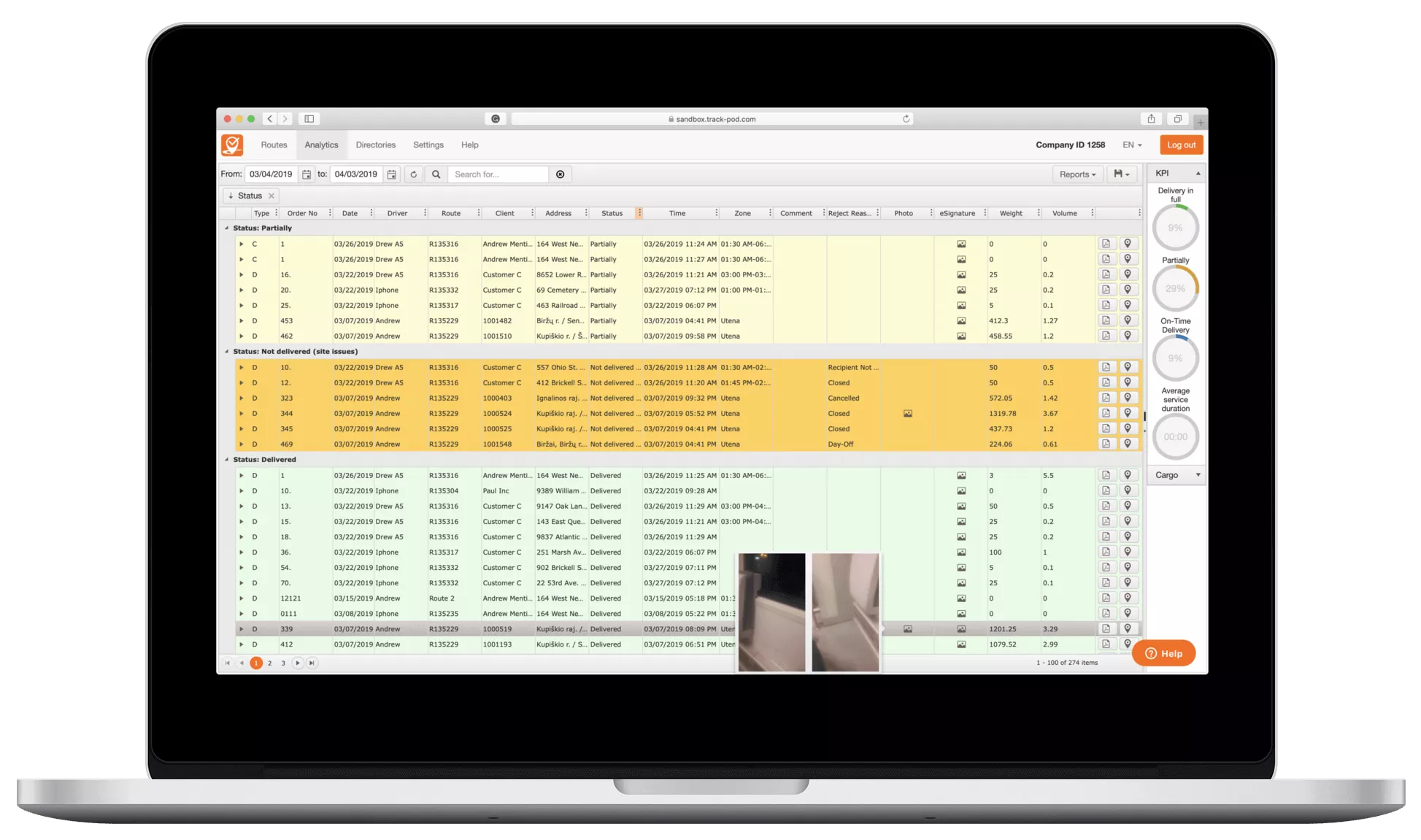Click the Log out button
Viewport: 1421px width, 840px height.
1181,145
